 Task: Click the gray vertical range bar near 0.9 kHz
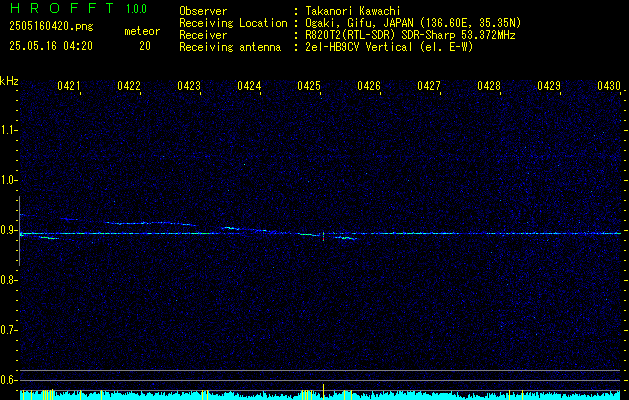coord(19,231)
